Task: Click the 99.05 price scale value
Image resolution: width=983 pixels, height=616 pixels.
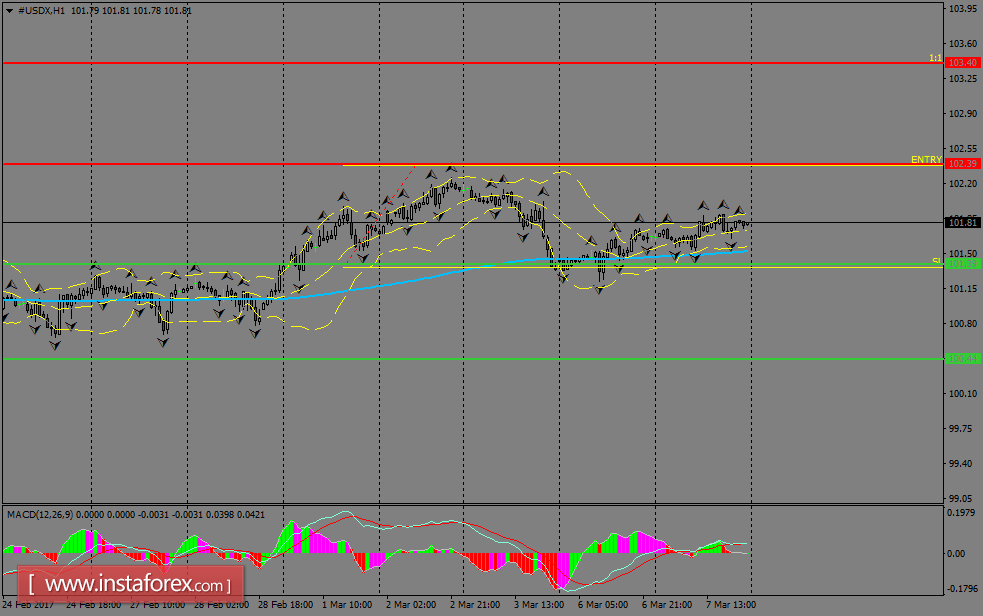Action: tap(964, 498)
